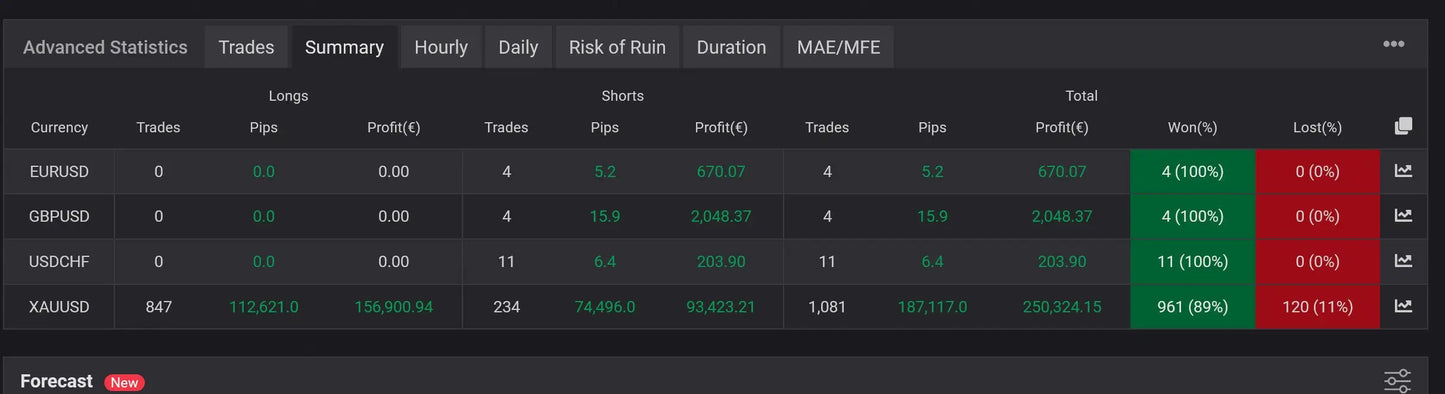1445x394 pixels.
Task: Open the three-dot more options menu
Action: (1393, 44)
